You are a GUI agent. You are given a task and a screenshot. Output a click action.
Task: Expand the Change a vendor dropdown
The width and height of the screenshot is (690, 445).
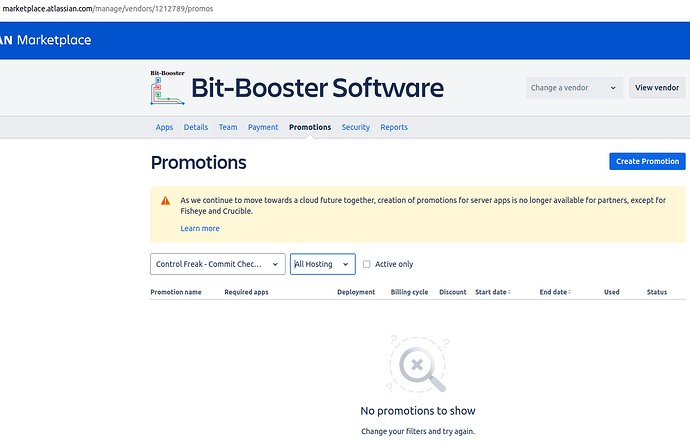point(574,88)
